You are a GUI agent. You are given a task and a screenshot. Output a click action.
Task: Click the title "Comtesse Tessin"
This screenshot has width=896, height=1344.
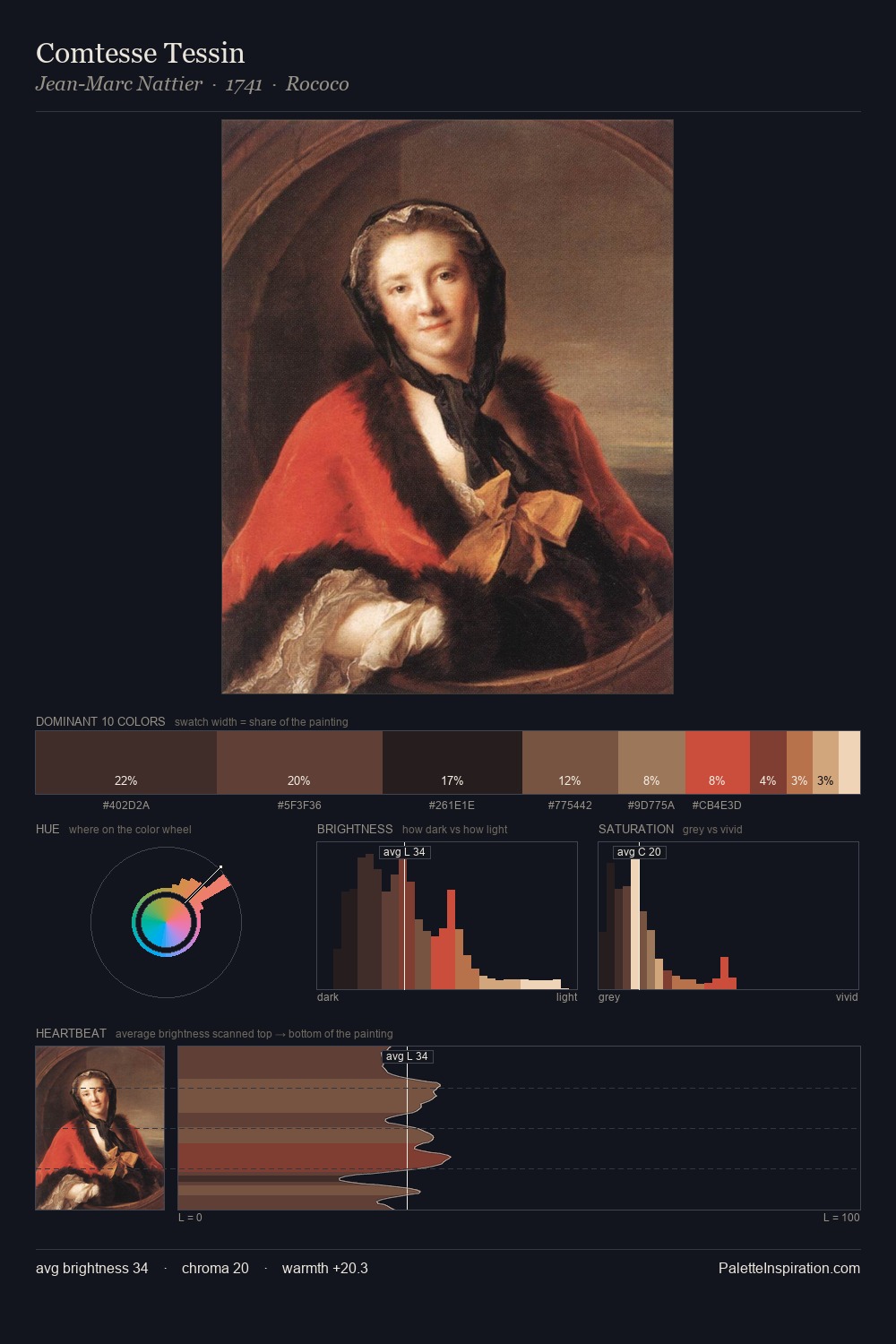(x=140, y=54)
